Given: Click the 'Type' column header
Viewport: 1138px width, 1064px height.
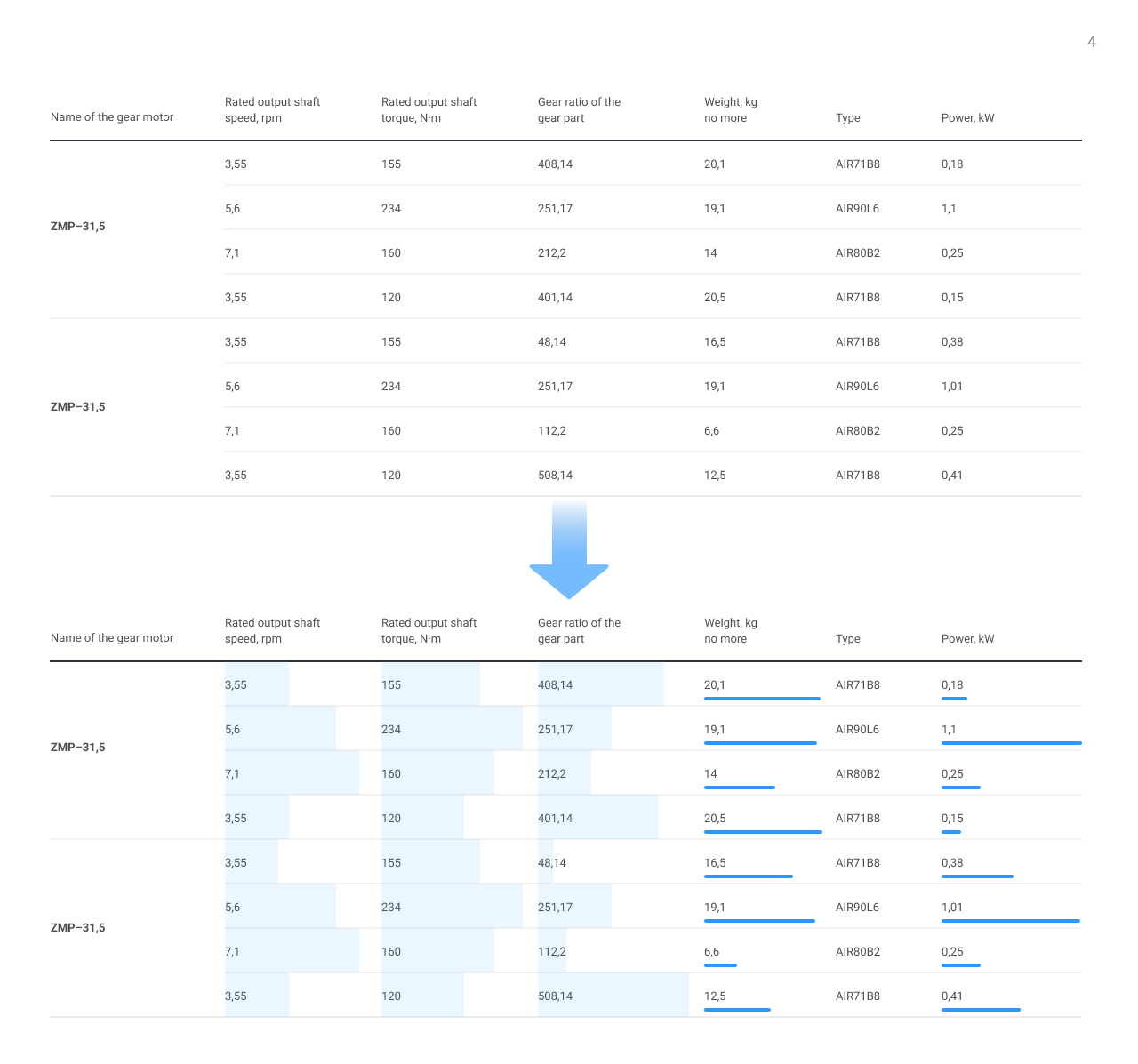Looking at the screenshot, I should click(847, 117).
